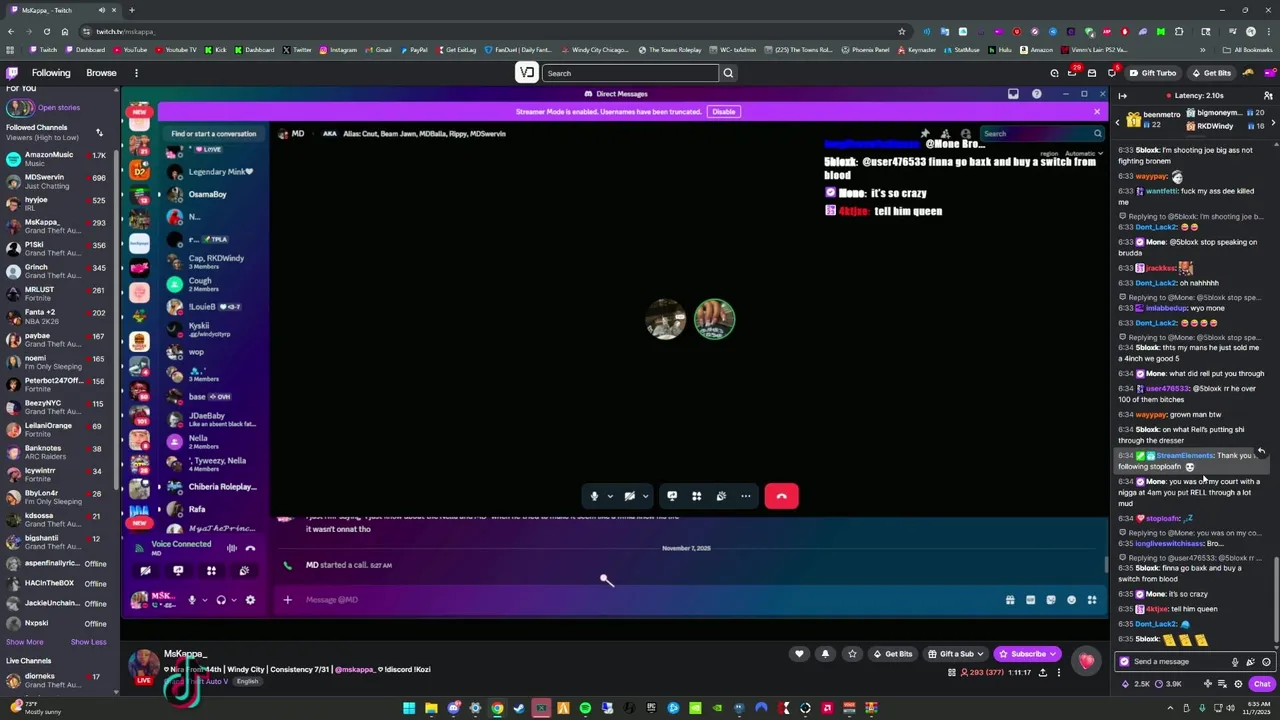Open Discord user settings gear
The height and width of the screenshot is (720, 1280).
pos(250,600)
